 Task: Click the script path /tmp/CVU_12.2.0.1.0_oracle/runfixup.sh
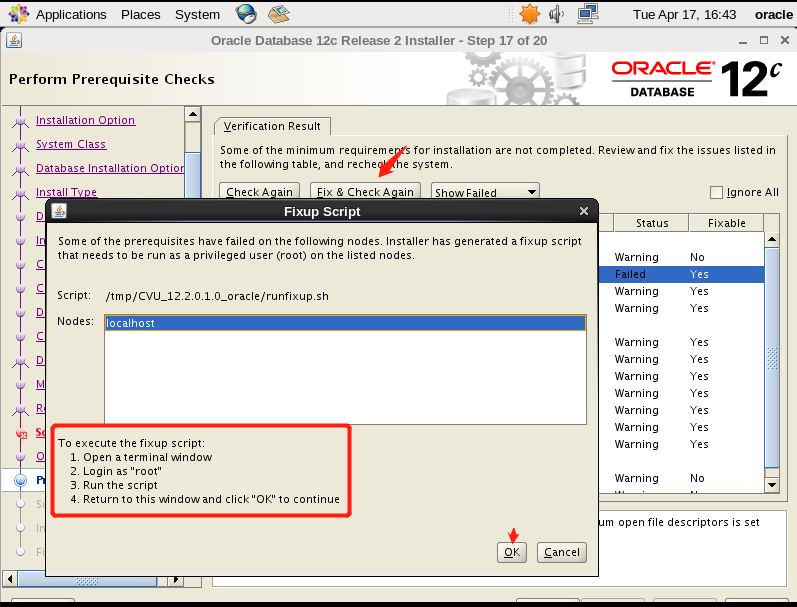click(217, 296)
